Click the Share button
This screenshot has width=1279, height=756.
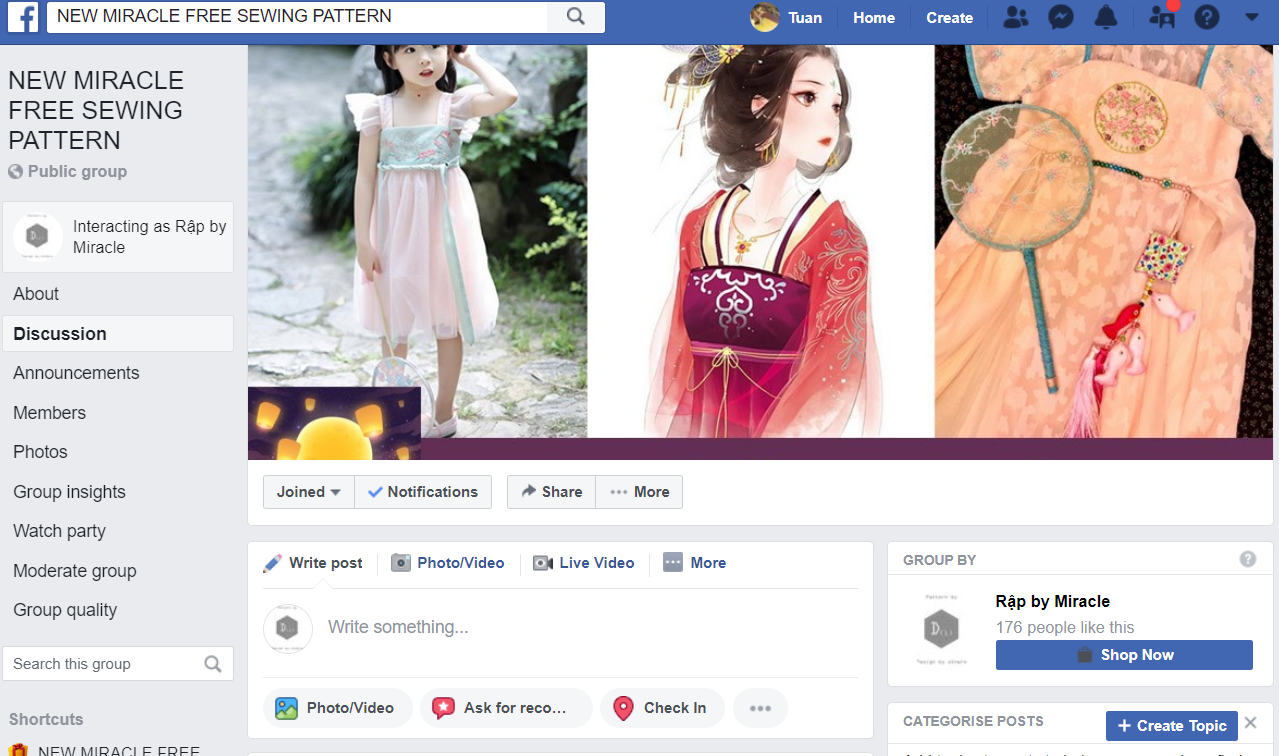[x=551, y=492]
